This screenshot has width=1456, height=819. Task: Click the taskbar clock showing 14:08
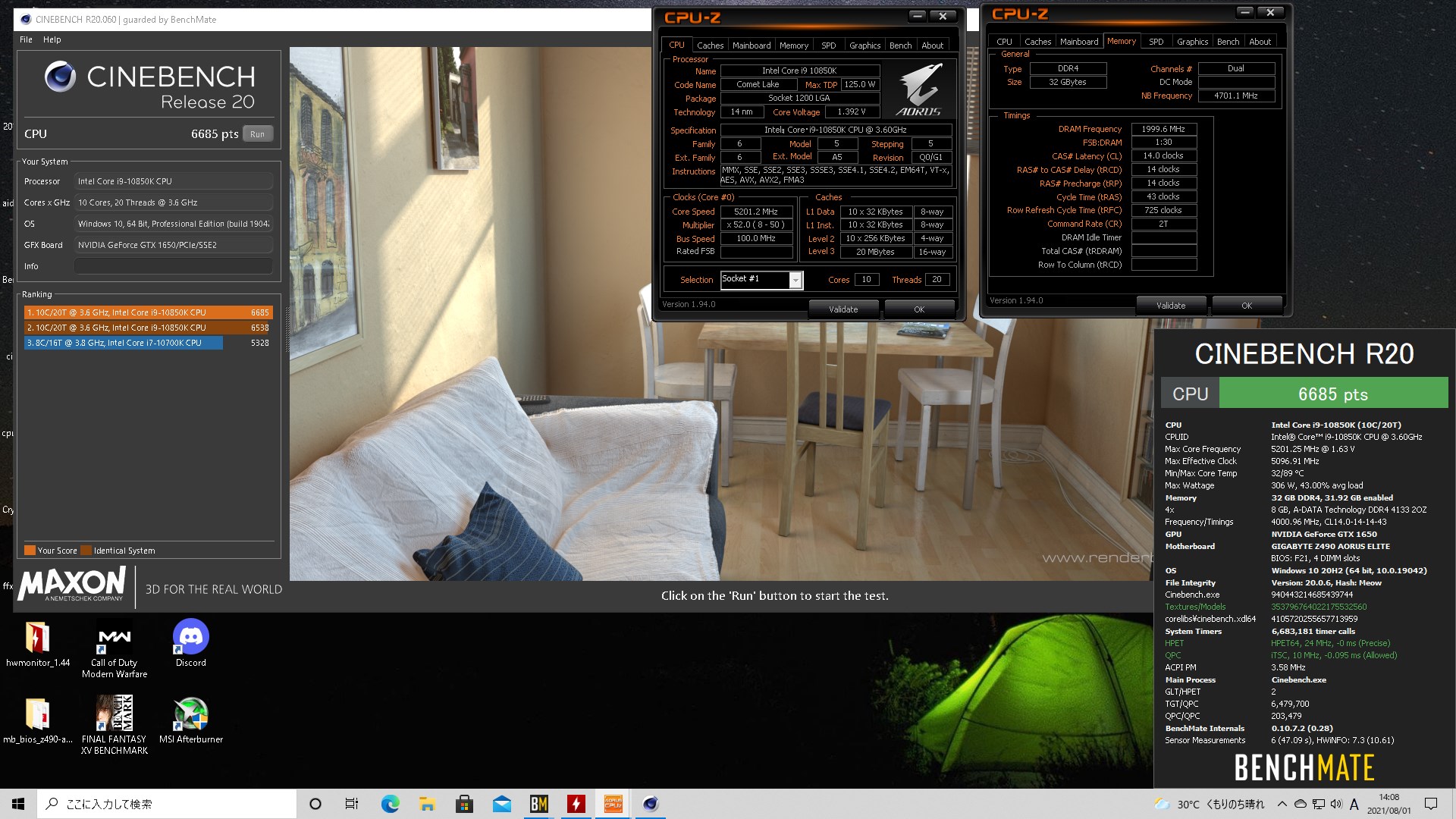[x=1389, y=804]
